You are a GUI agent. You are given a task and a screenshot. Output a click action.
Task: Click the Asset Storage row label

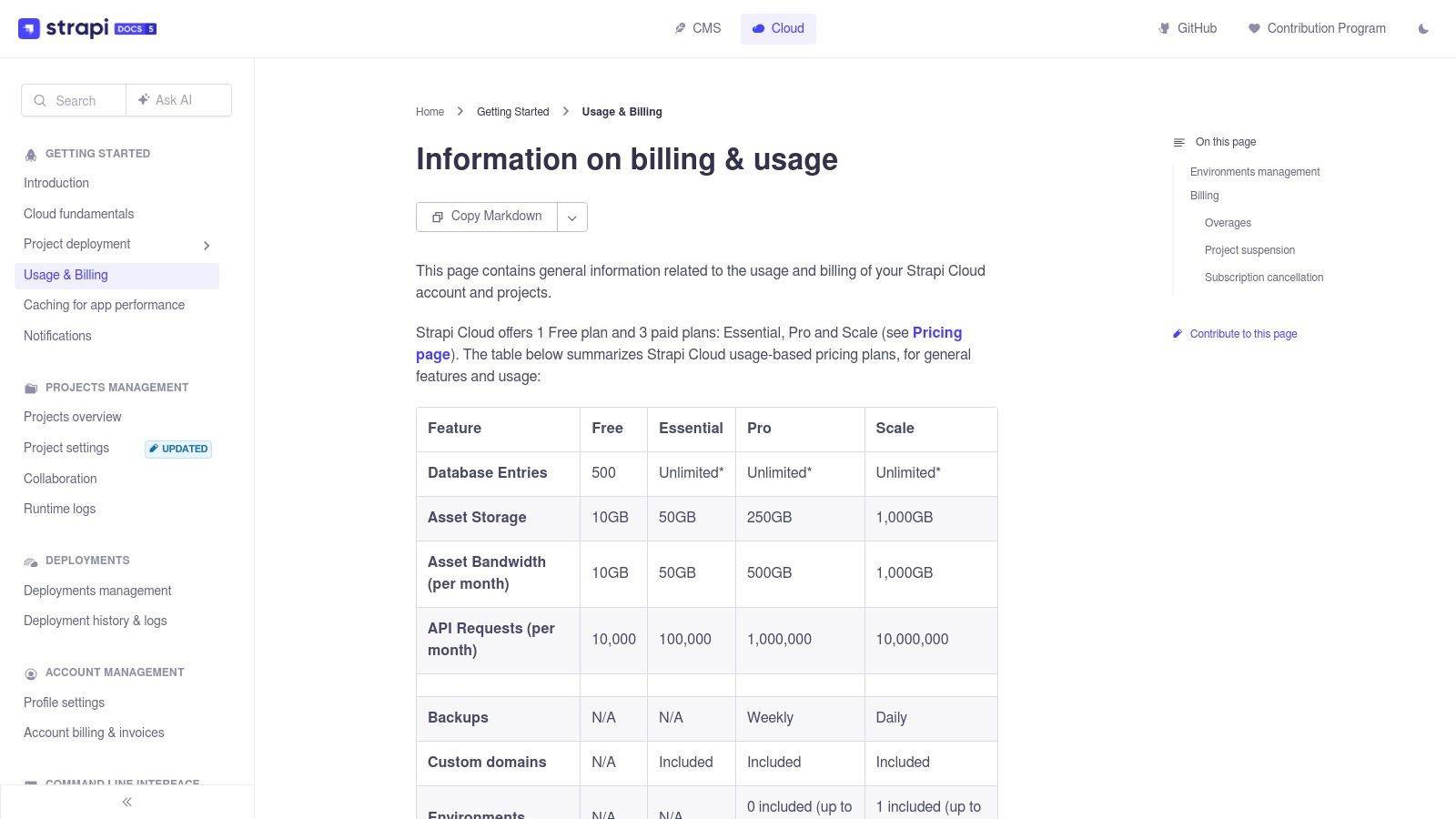498,518
